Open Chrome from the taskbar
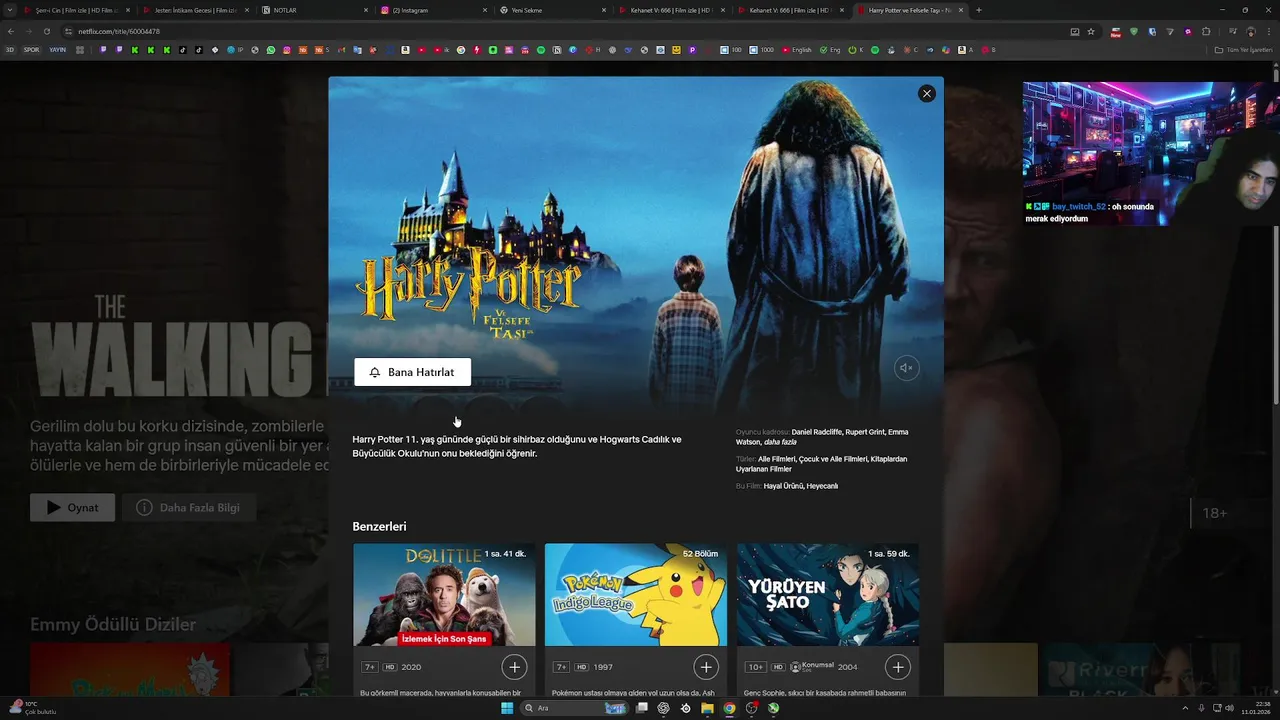Screen dimensions: 1280x720 [729, 708]
